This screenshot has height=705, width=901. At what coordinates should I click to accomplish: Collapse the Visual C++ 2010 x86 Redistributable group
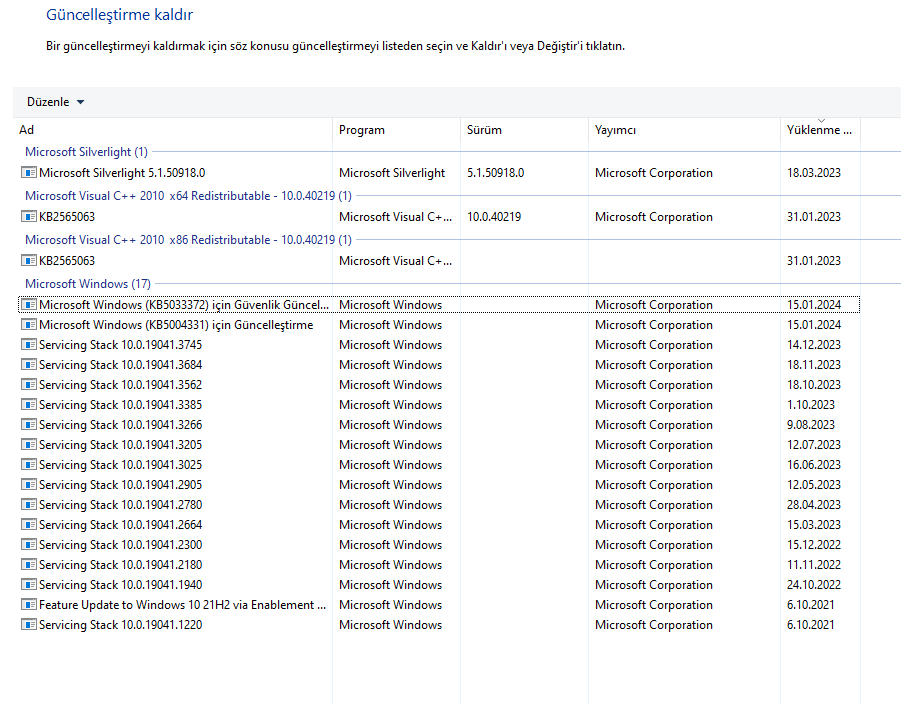tap(188, 240)
